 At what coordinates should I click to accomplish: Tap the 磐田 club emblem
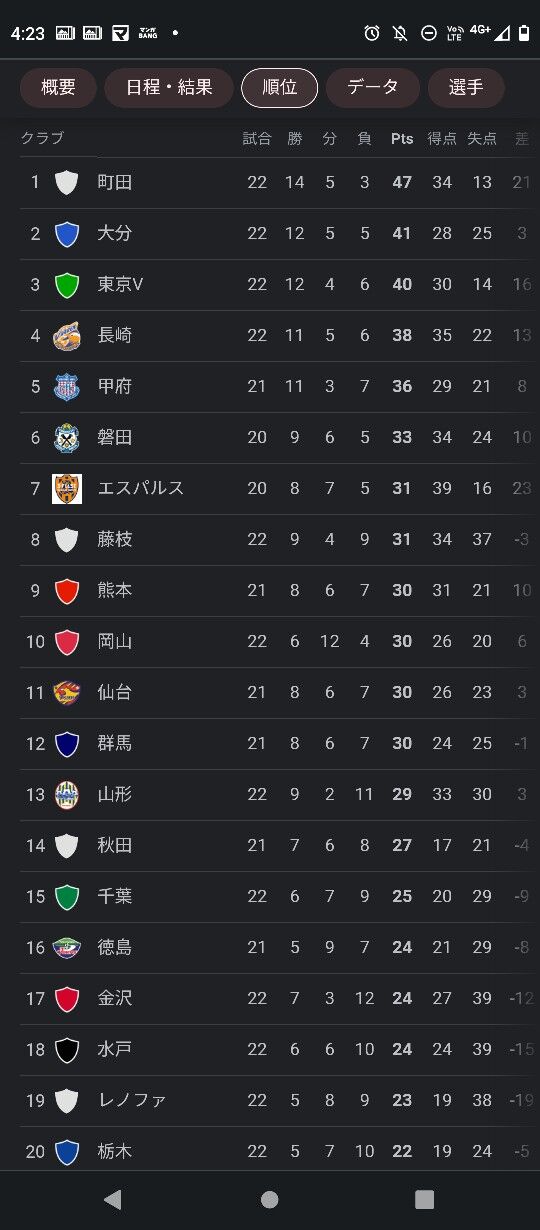point(67,437)
